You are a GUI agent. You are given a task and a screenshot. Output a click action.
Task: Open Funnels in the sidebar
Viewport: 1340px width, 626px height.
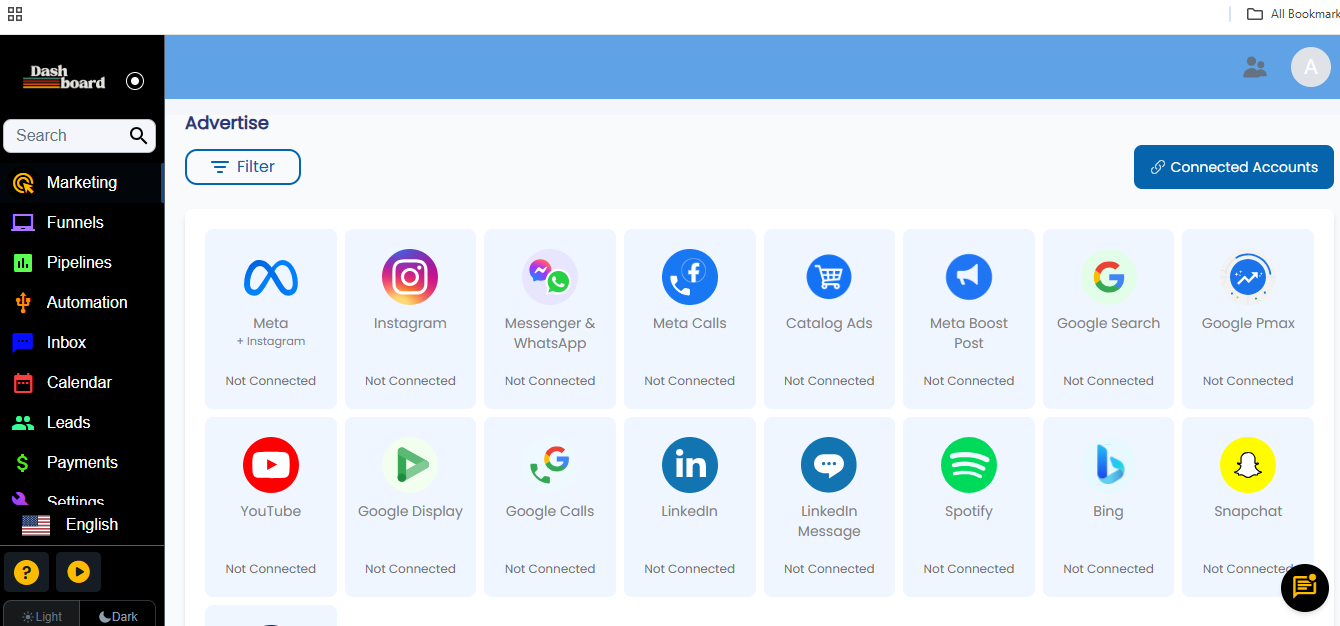pos(82,222)
